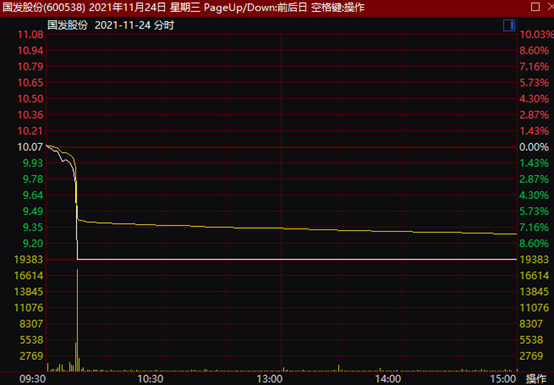The width and height of the screenshot is (554, 385).
Task: Click the 13:00 time axis label
Action: click(x=270, y=379)
